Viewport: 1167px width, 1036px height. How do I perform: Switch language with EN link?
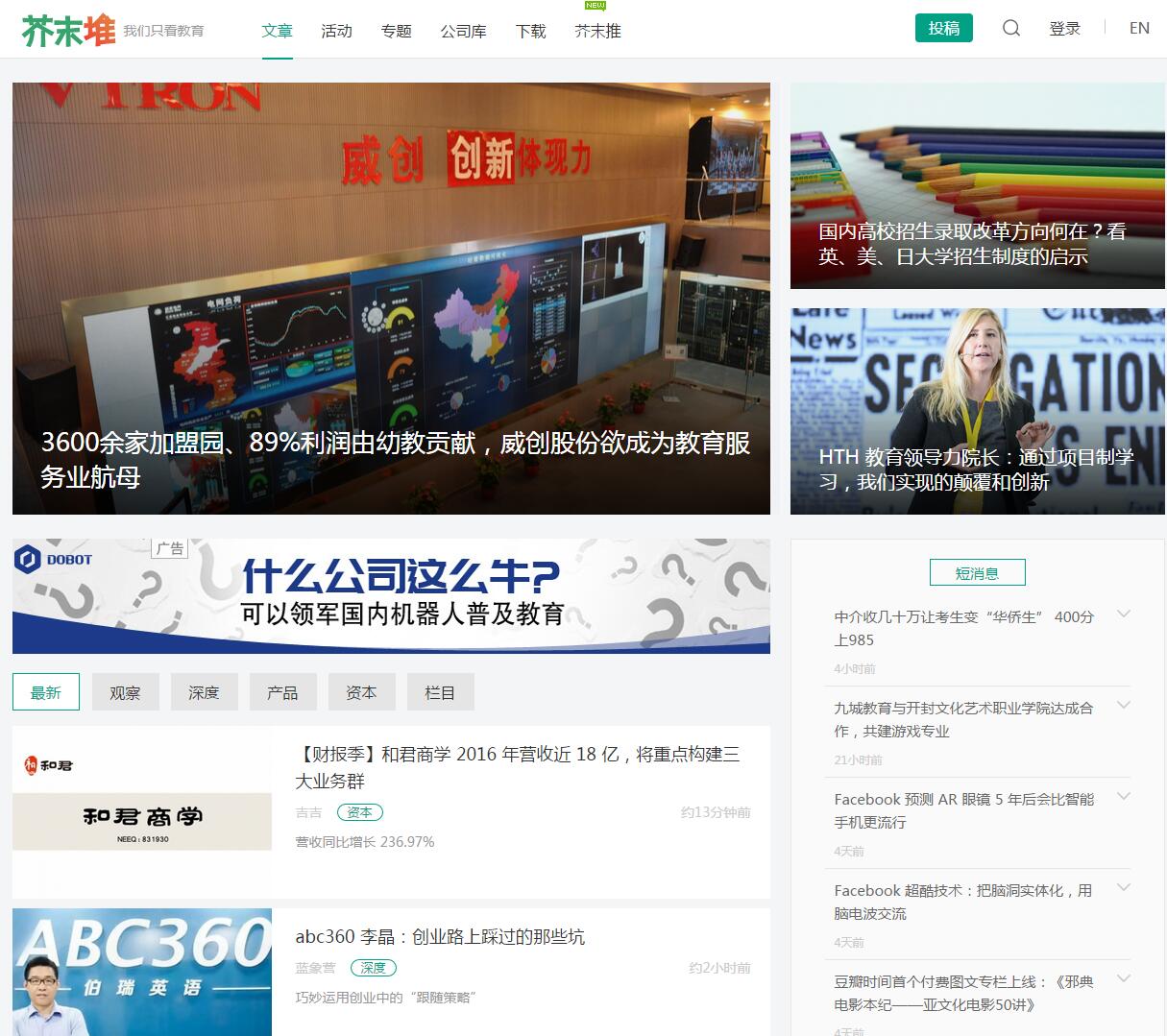pyautogui.click(x=1140, y=28)
